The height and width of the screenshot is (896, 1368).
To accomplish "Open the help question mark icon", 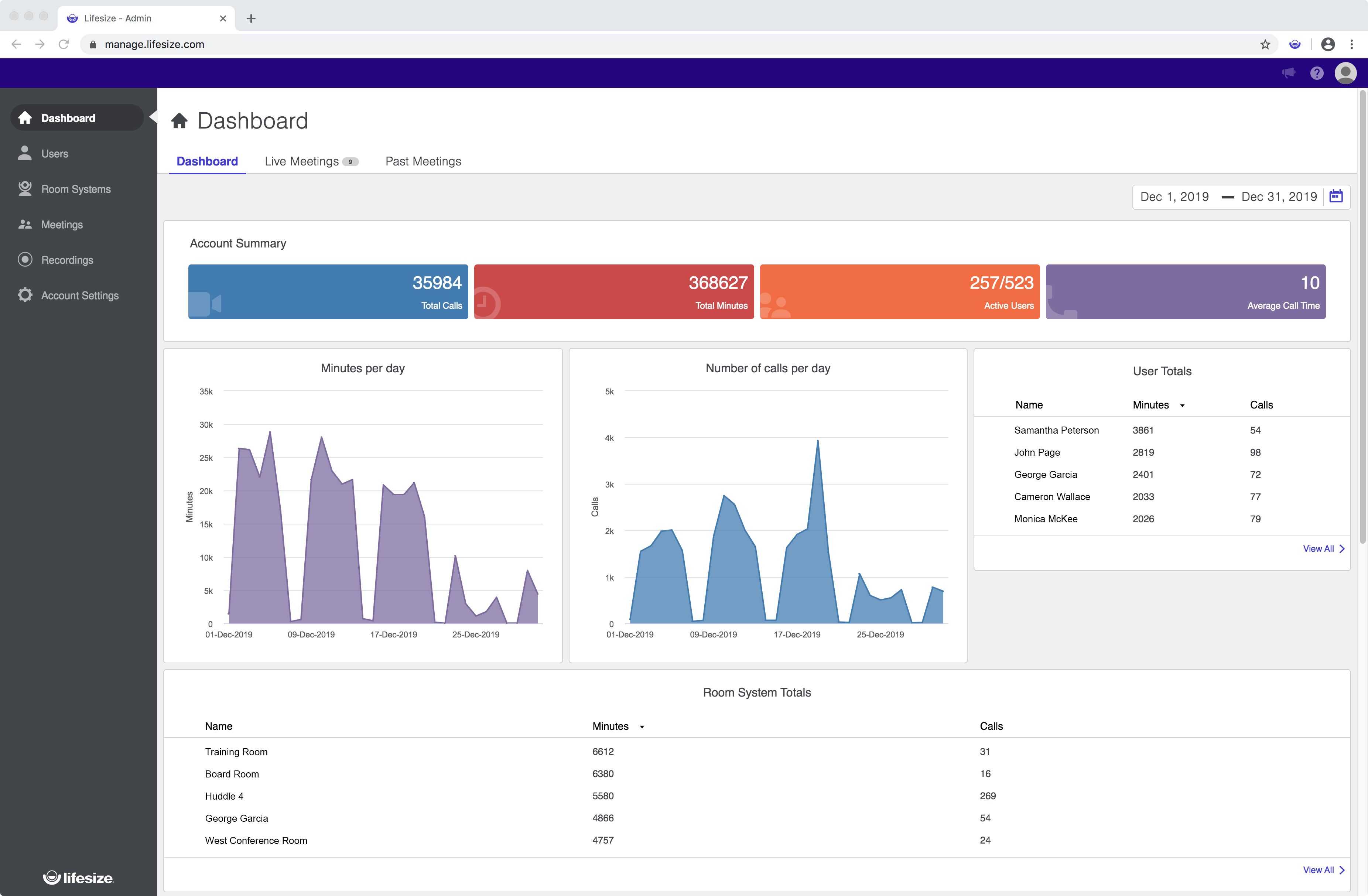I will (1317, 73).
